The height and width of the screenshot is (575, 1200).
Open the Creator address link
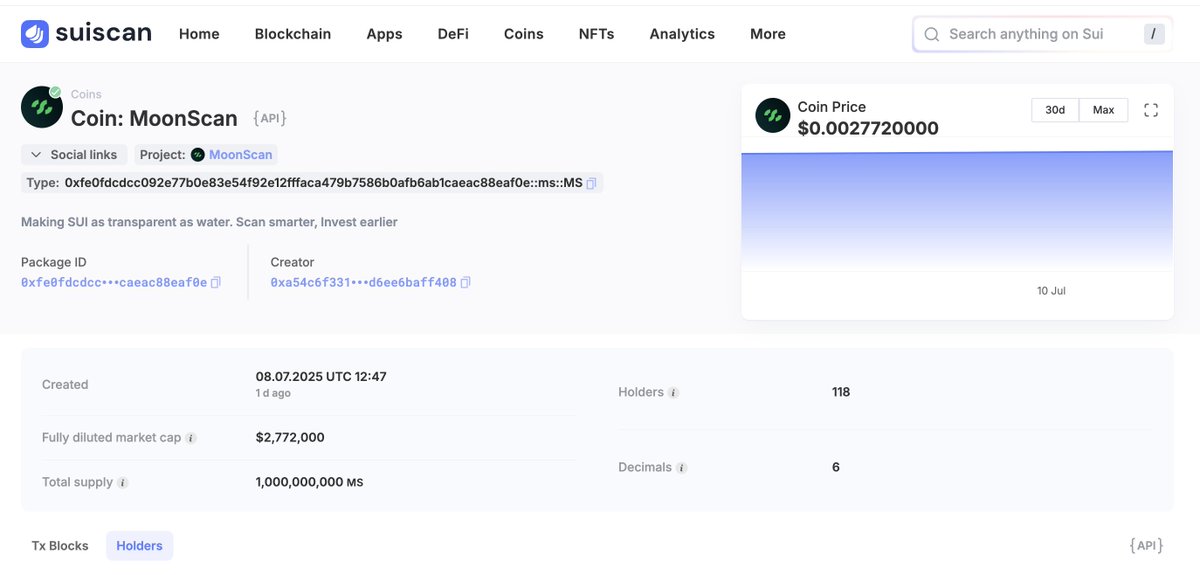point(363,283)
